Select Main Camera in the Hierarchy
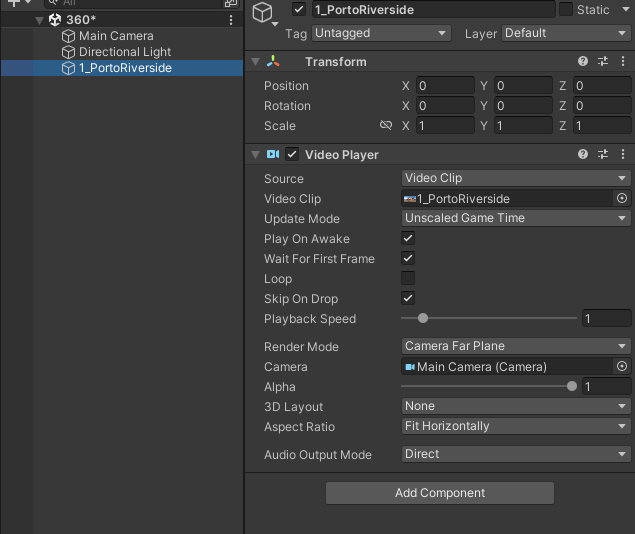This screenshot has width=635, height=534. point(116,36)
